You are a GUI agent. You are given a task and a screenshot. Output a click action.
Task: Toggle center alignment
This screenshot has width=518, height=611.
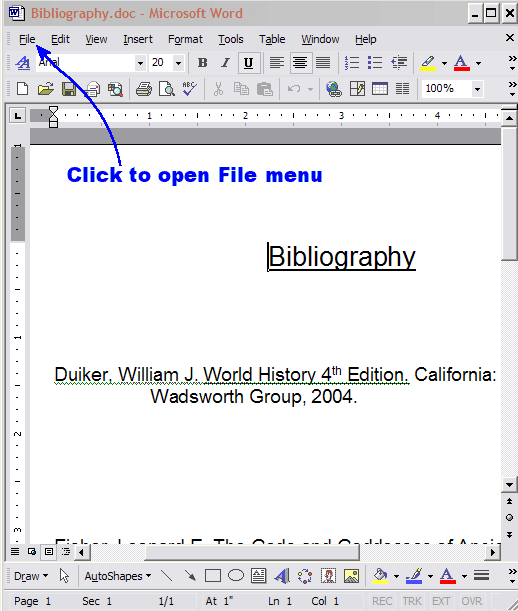tap(300, 63)
